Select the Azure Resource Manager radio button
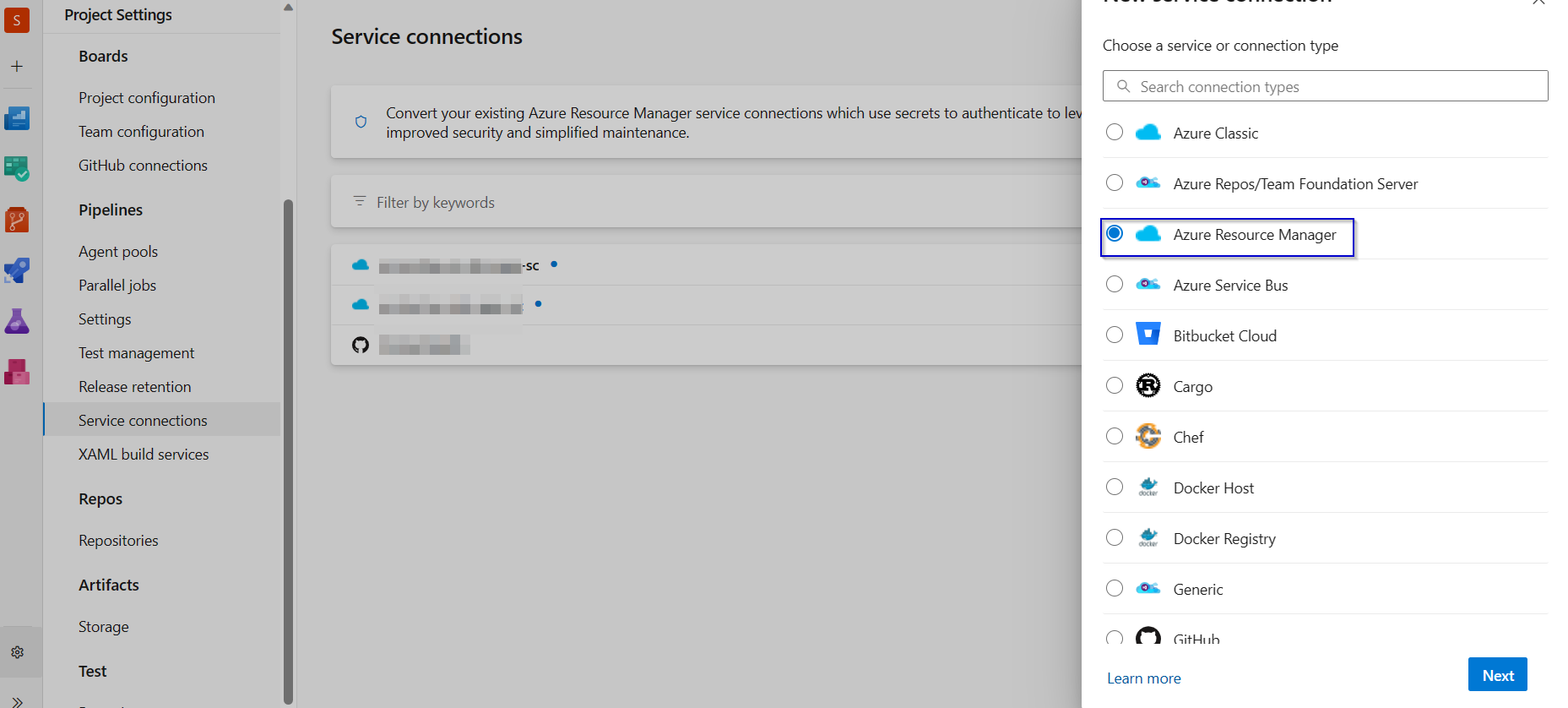1568x708 pixels. pyautogui.click(x=1115, y=233)
